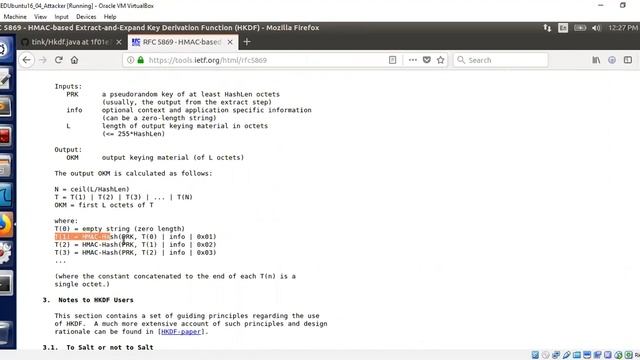Image resolution: width=640 pixels, height=360 pixels.
Task: Click the 'Inputs:' label
Action: tap(68, 86)
